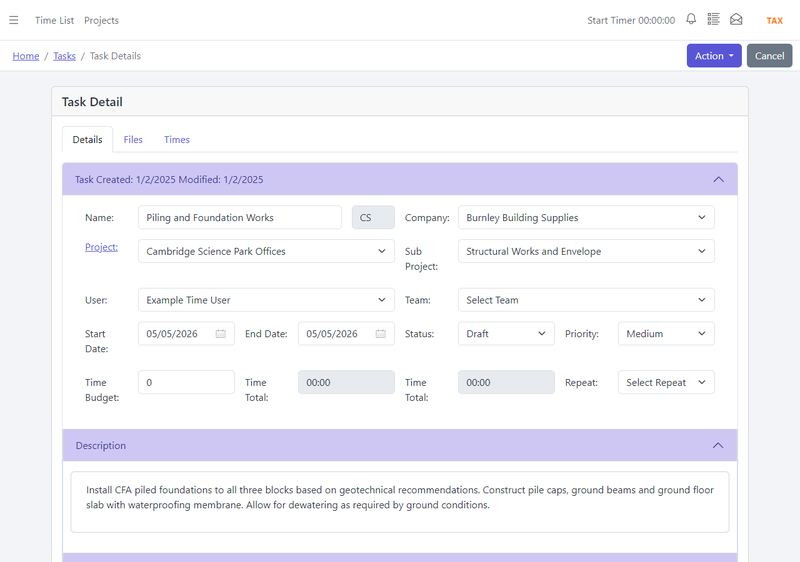Open the Project dropdown Cambridge Science Park Offices
800x562 pixels.
[266, 251]
